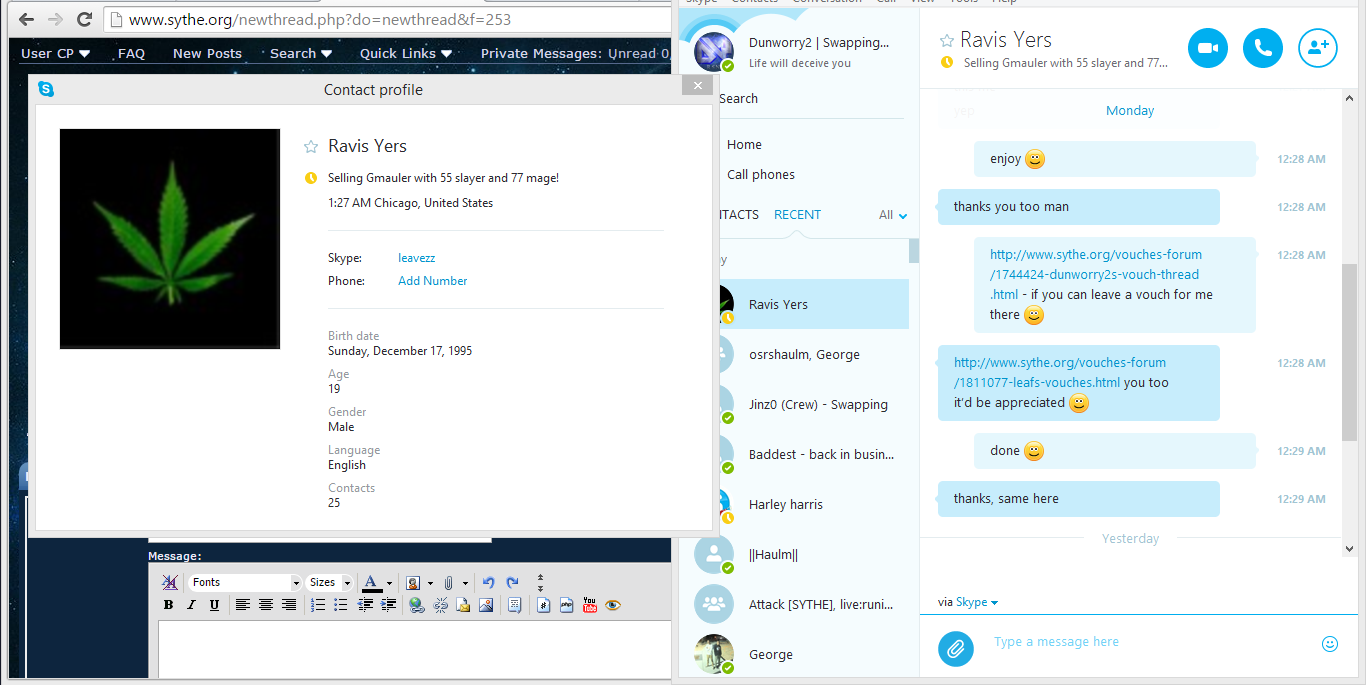Viewport: 1366px width, 685px height.
Task: Insert a hyperlink with globe icon
Action: click(417, 605)
